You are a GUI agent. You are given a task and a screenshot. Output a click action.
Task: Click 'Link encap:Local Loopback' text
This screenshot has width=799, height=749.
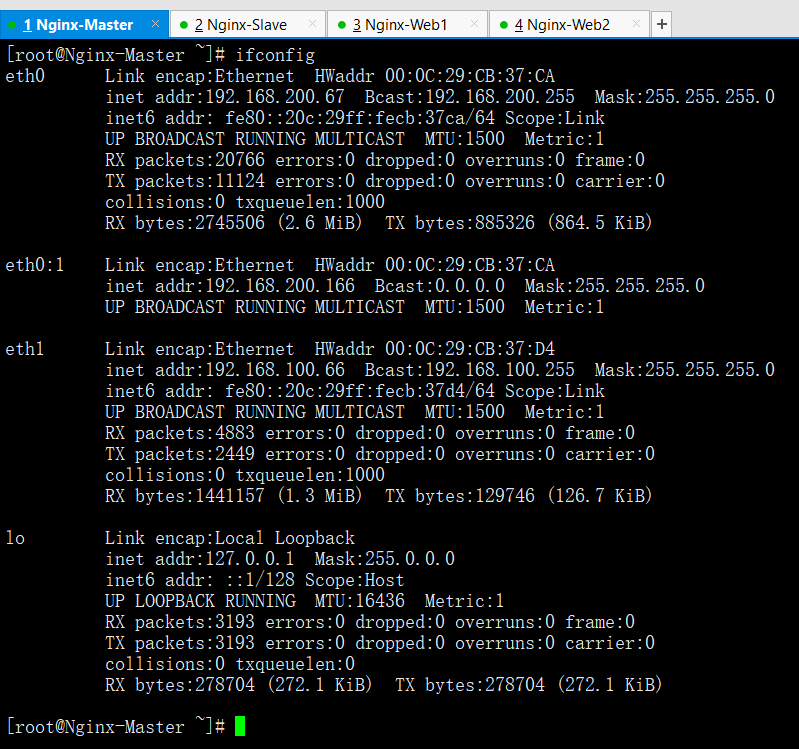click(230, 538)
